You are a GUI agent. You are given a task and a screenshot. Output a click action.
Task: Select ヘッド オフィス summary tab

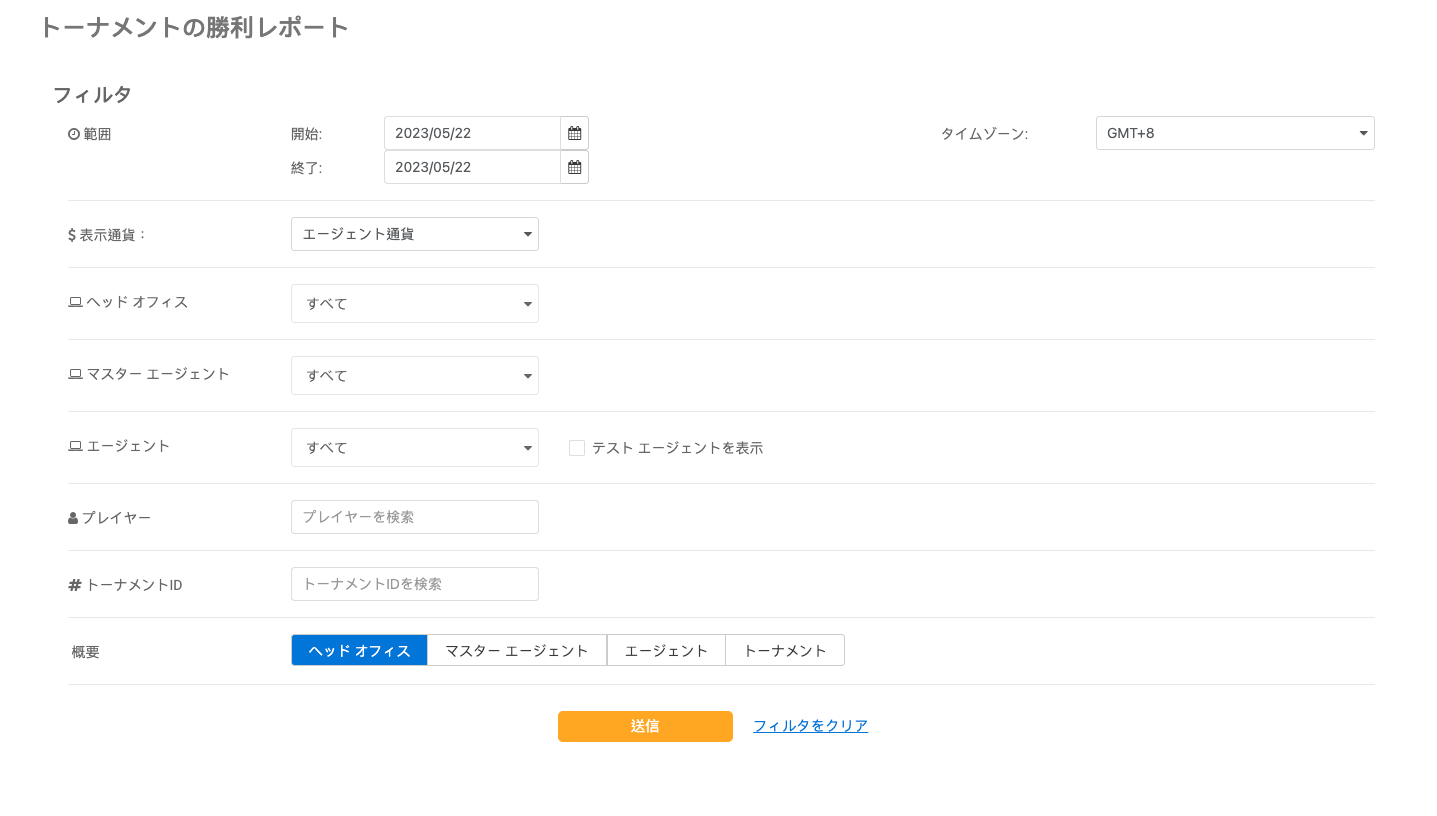click(x=359, y=651)
